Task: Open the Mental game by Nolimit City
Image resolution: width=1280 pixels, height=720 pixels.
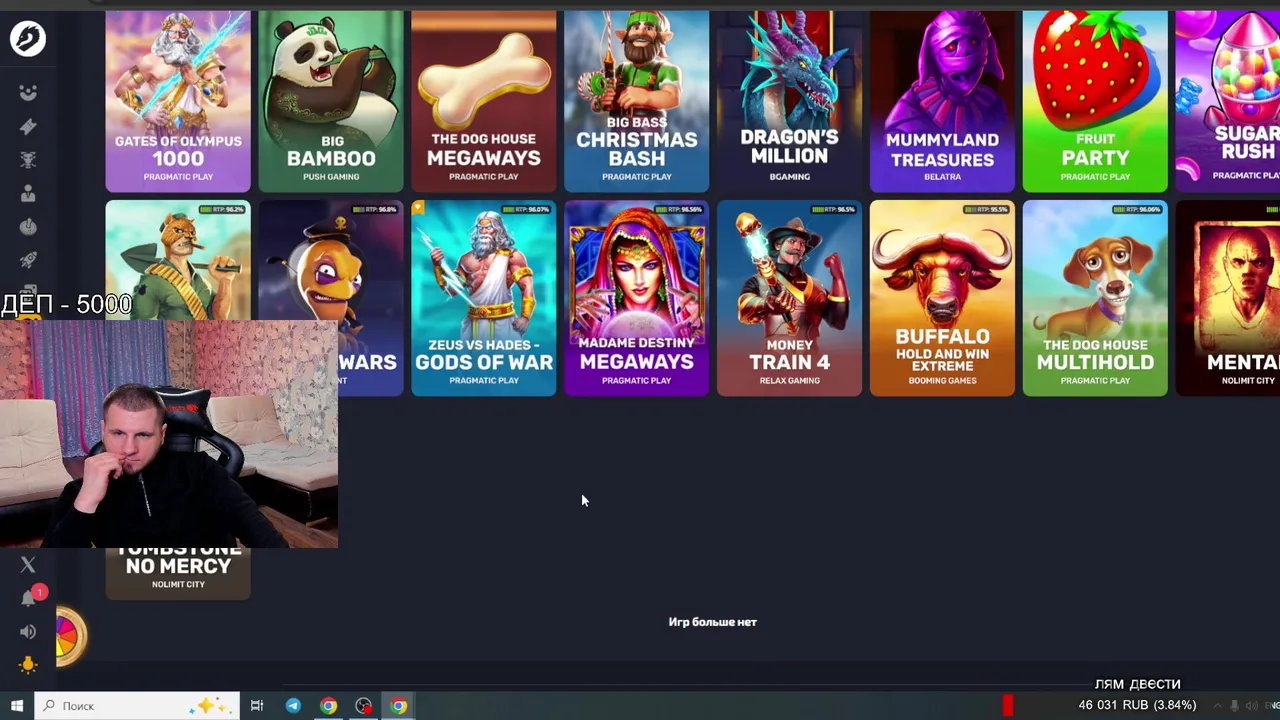Action: pyautogui.click(x=1228, y=298)
